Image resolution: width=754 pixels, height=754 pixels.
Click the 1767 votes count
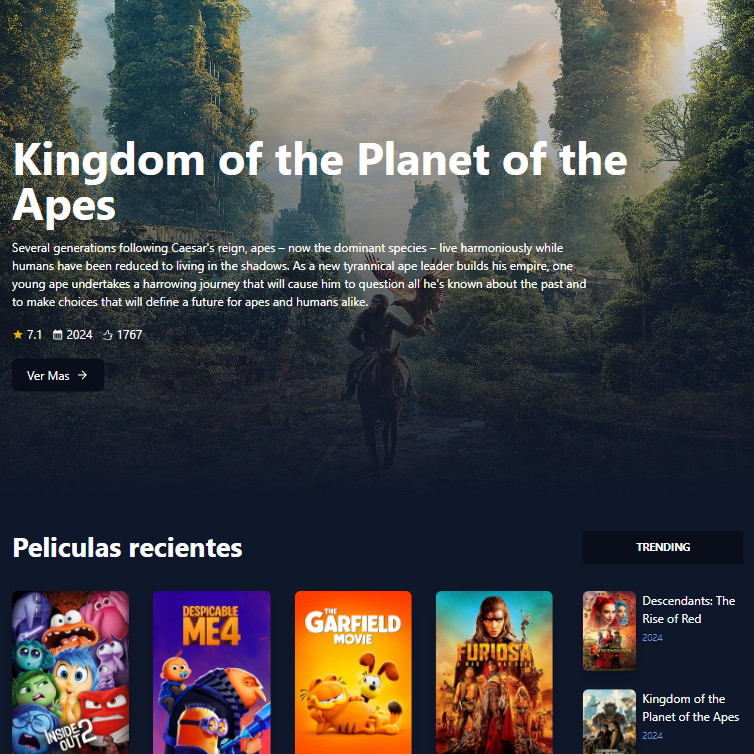129,335
